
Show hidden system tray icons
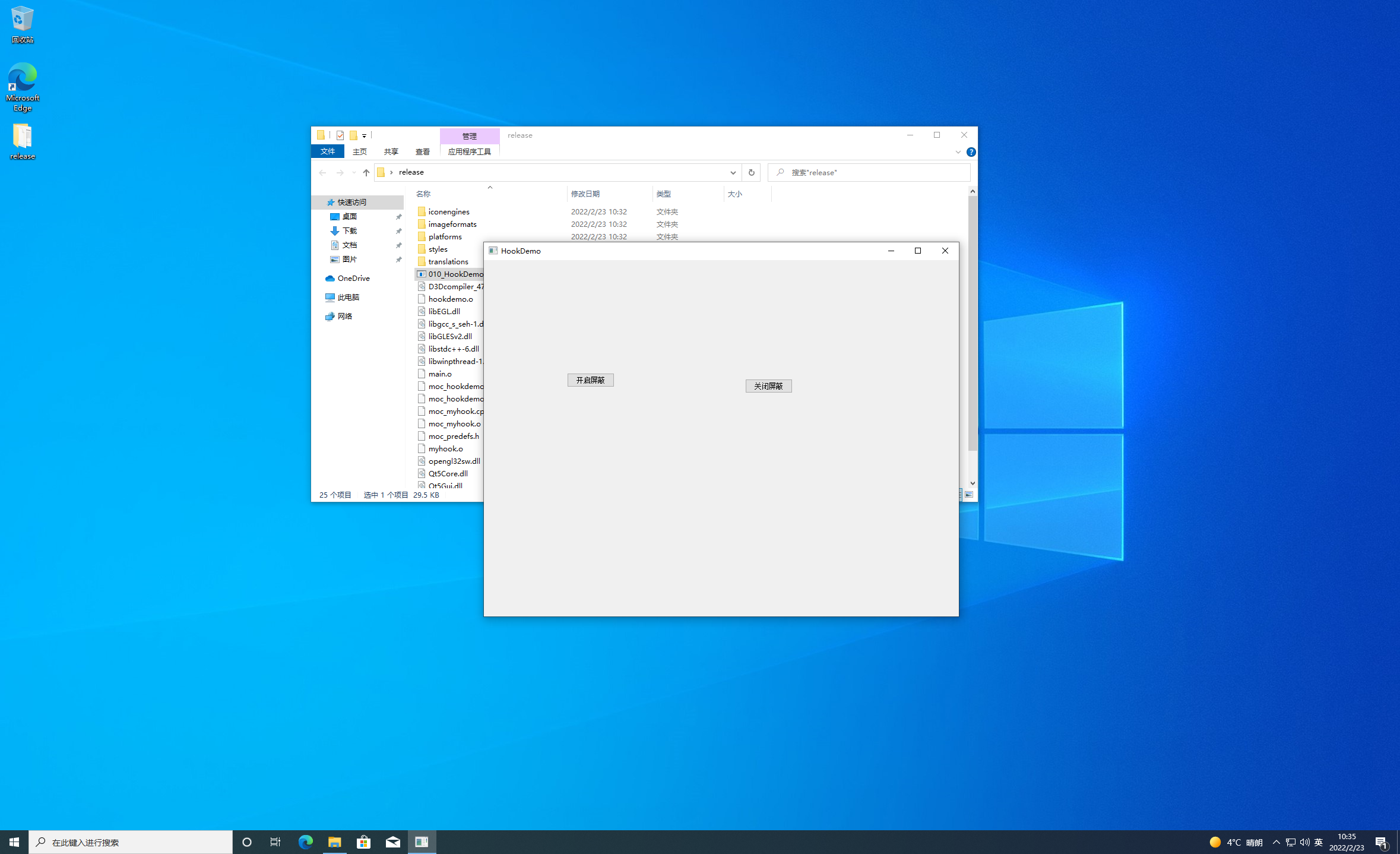[1276, 842]
